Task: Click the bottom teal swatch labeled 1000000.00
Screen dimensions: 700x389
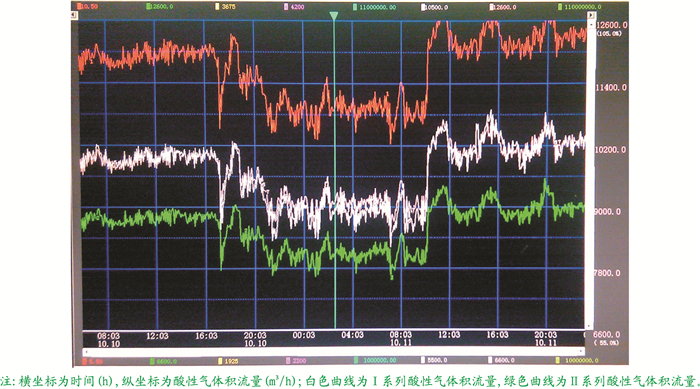Action: click(356, 360)
